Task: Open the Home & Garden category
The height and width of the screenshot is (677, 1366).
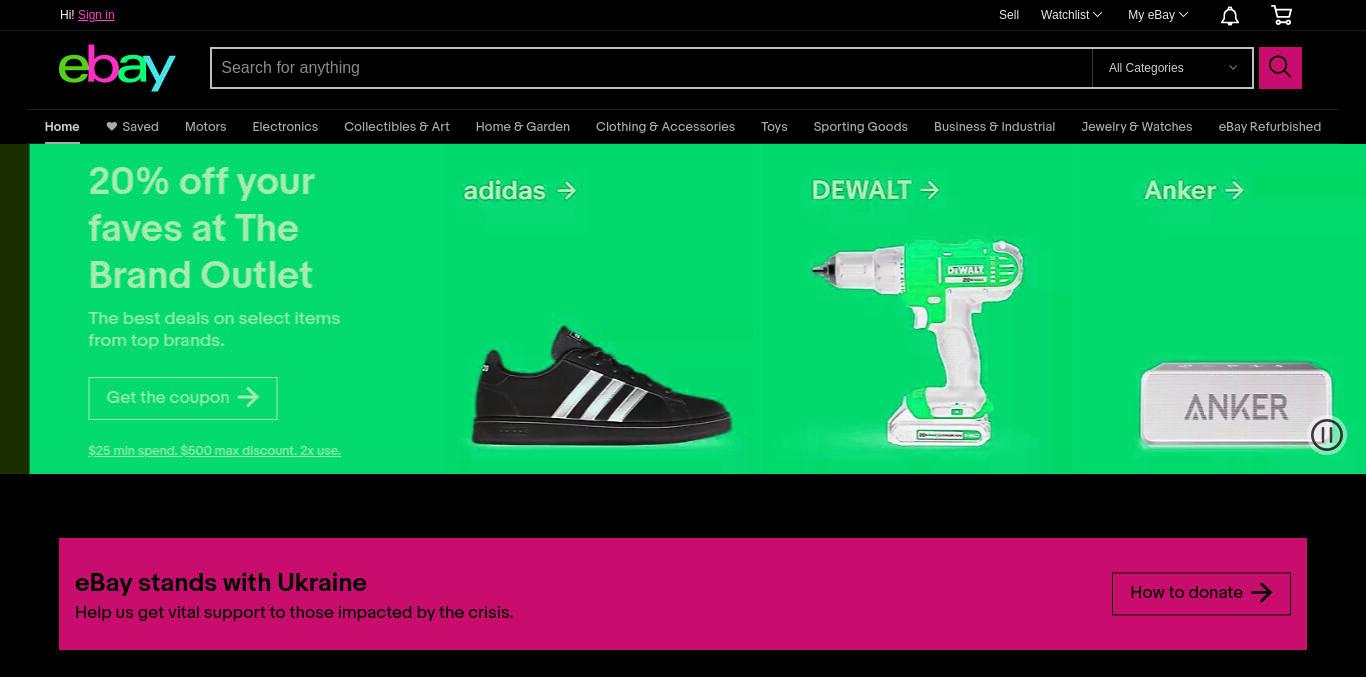Action: (522, 127)
